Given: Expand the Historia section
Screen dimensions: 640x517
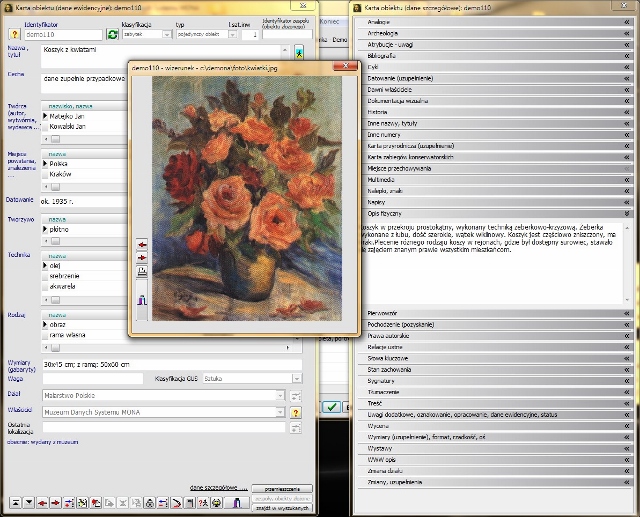Looking at the screenshot, I should (496, 112).
